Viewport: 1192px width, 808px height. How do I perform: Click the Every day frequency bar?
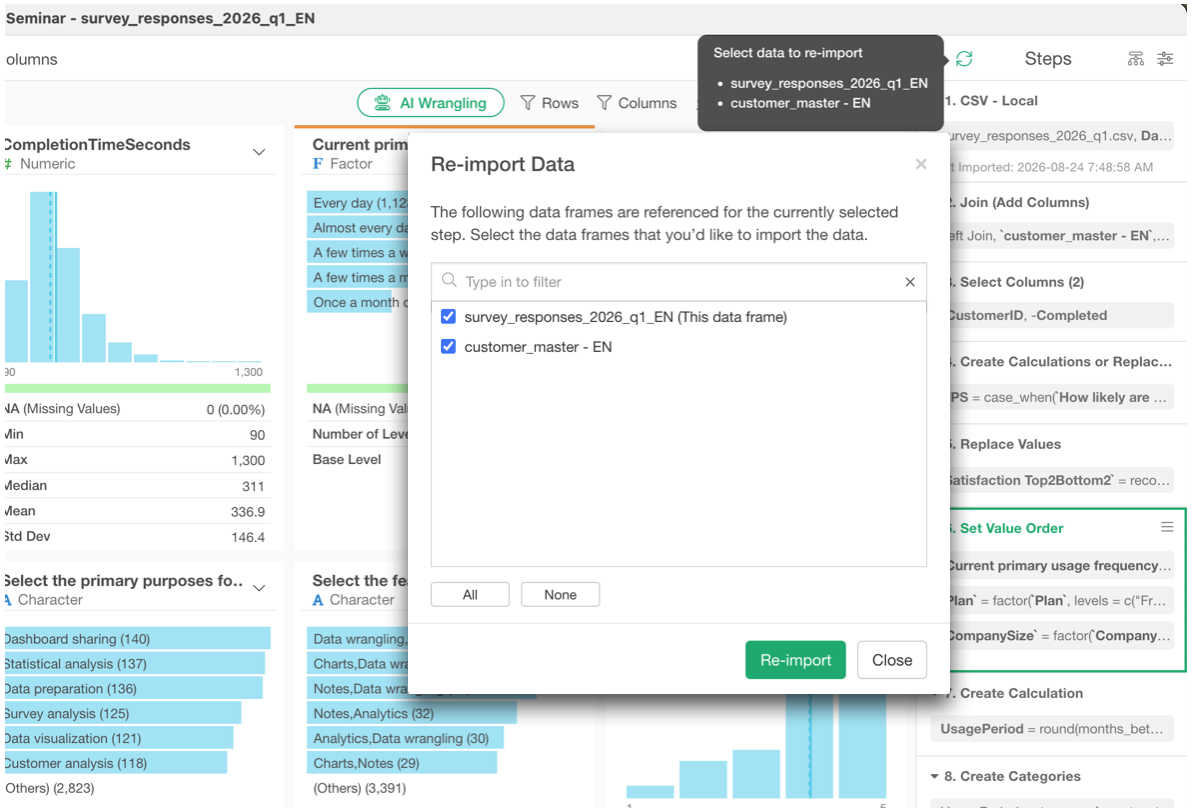pos(357,203)
